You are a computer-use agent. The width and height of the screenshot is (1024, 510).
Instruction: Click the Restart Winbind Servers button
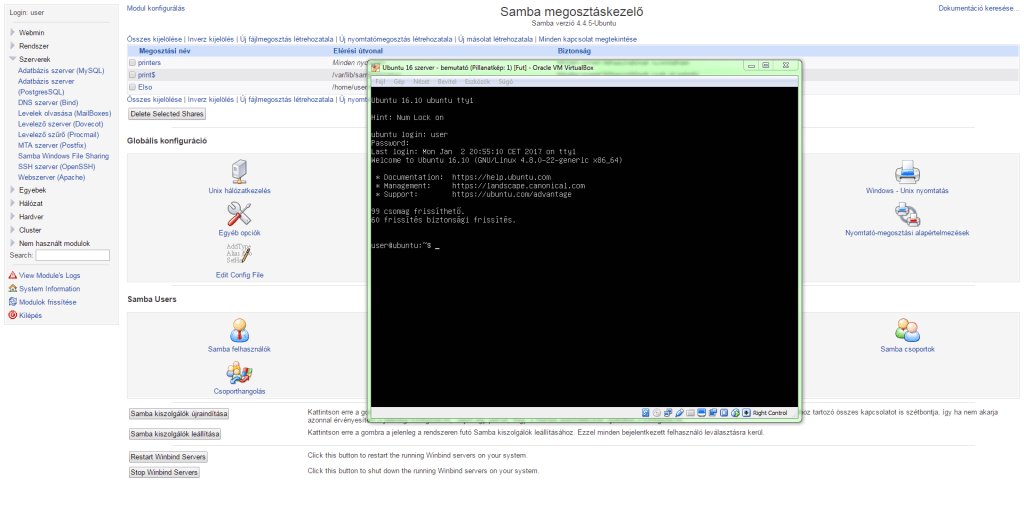[168, 457]
